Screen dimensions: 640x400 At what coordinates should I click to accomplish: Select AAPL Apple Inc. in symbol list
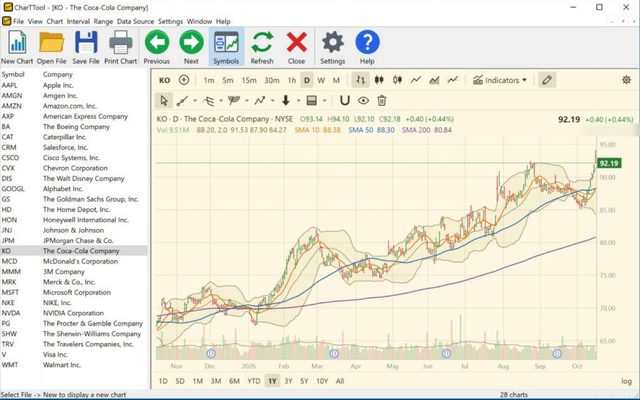tap(74, 85)
